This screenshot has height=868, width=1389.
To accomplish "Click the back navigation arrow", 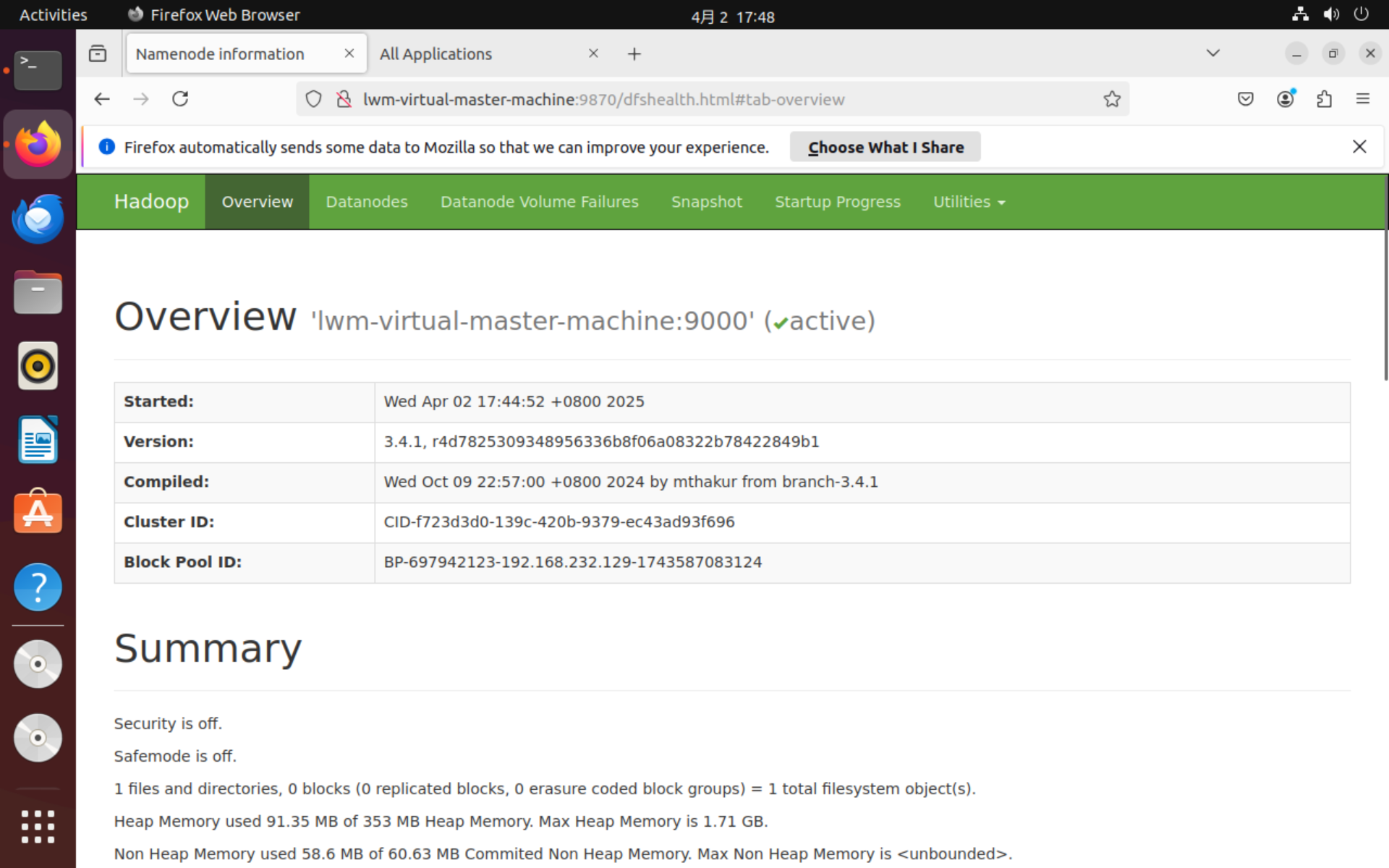I will 101,99.
